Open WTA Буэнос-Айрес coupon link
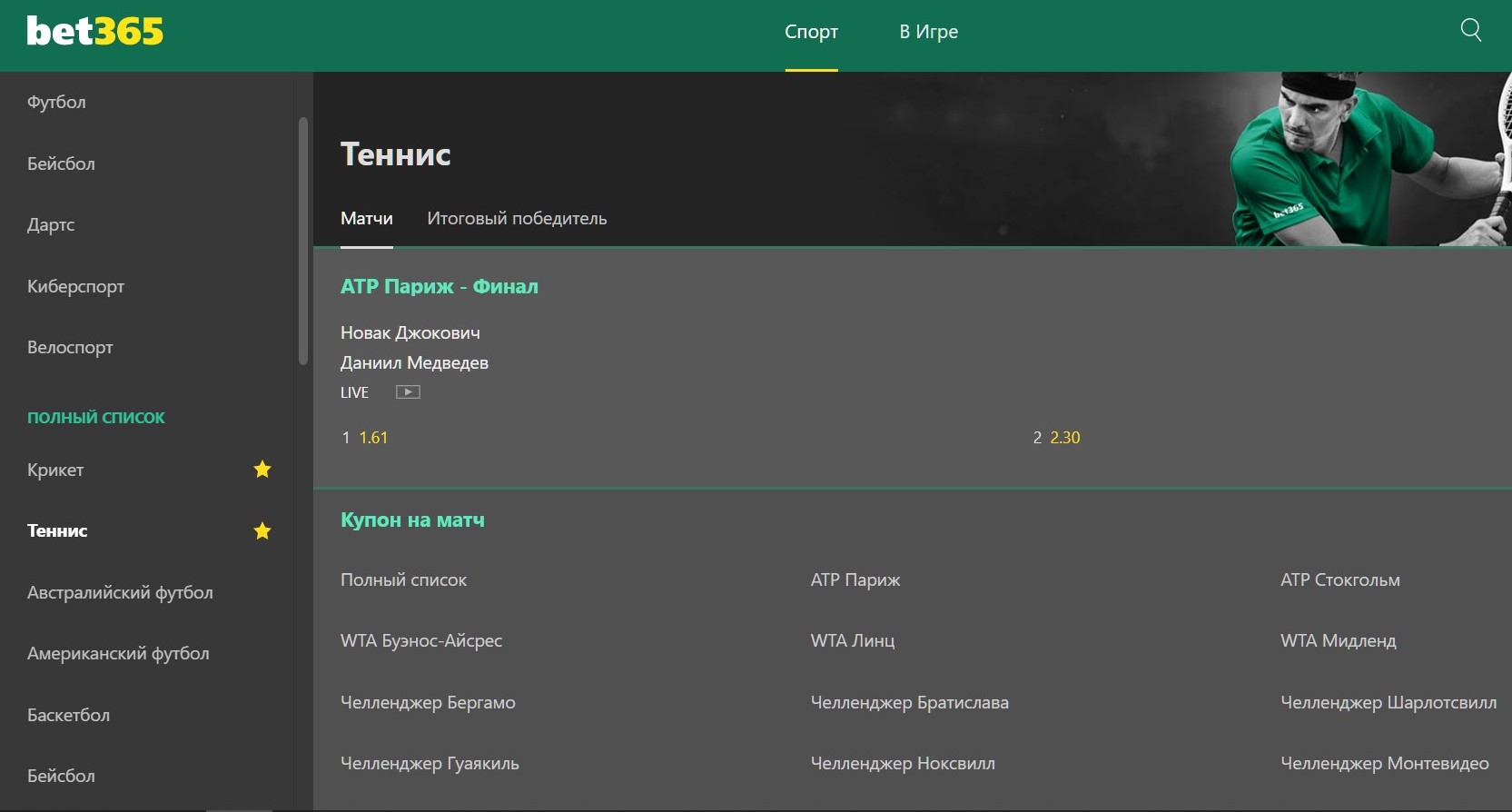1512x812 pixels. [421, 641]
